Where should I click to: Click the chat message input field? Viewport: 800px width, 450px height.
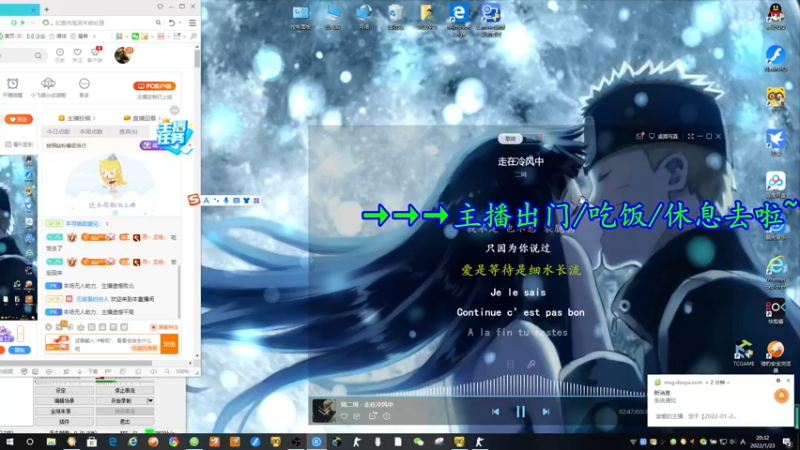tap(116, 343)
